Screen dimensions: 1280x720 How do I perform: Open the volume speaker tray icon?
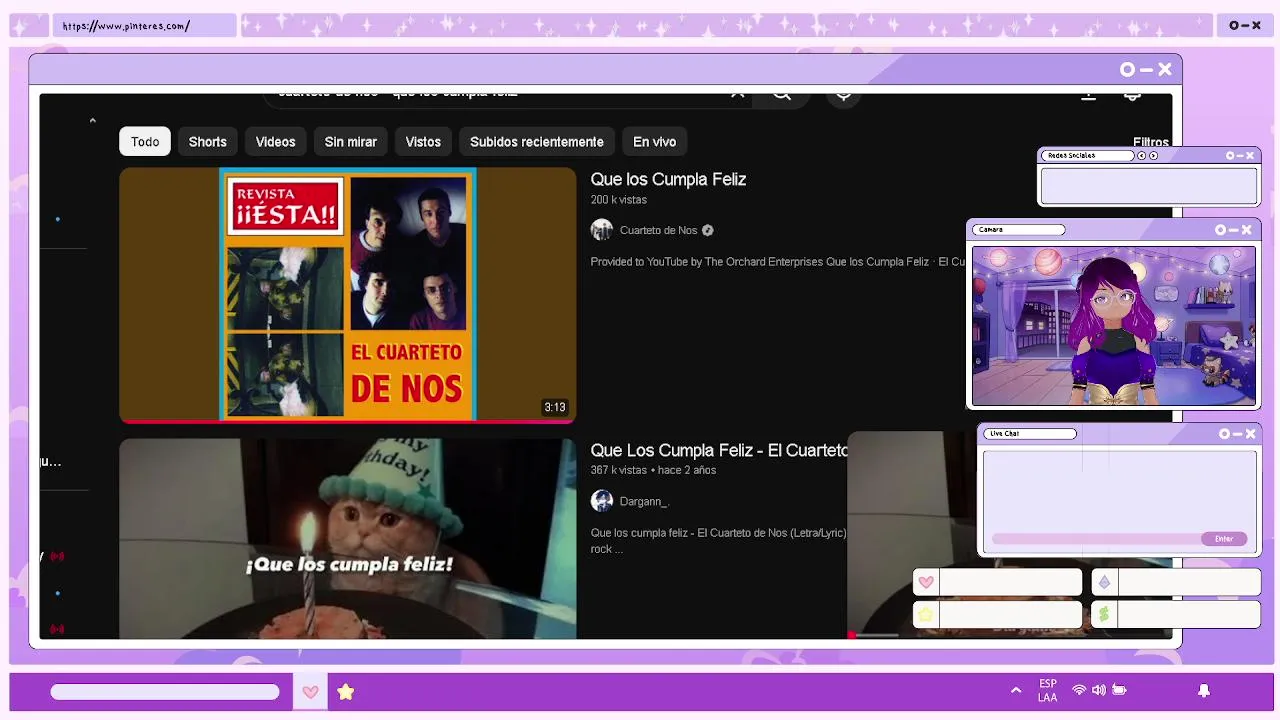click(x=1099, y=690)
